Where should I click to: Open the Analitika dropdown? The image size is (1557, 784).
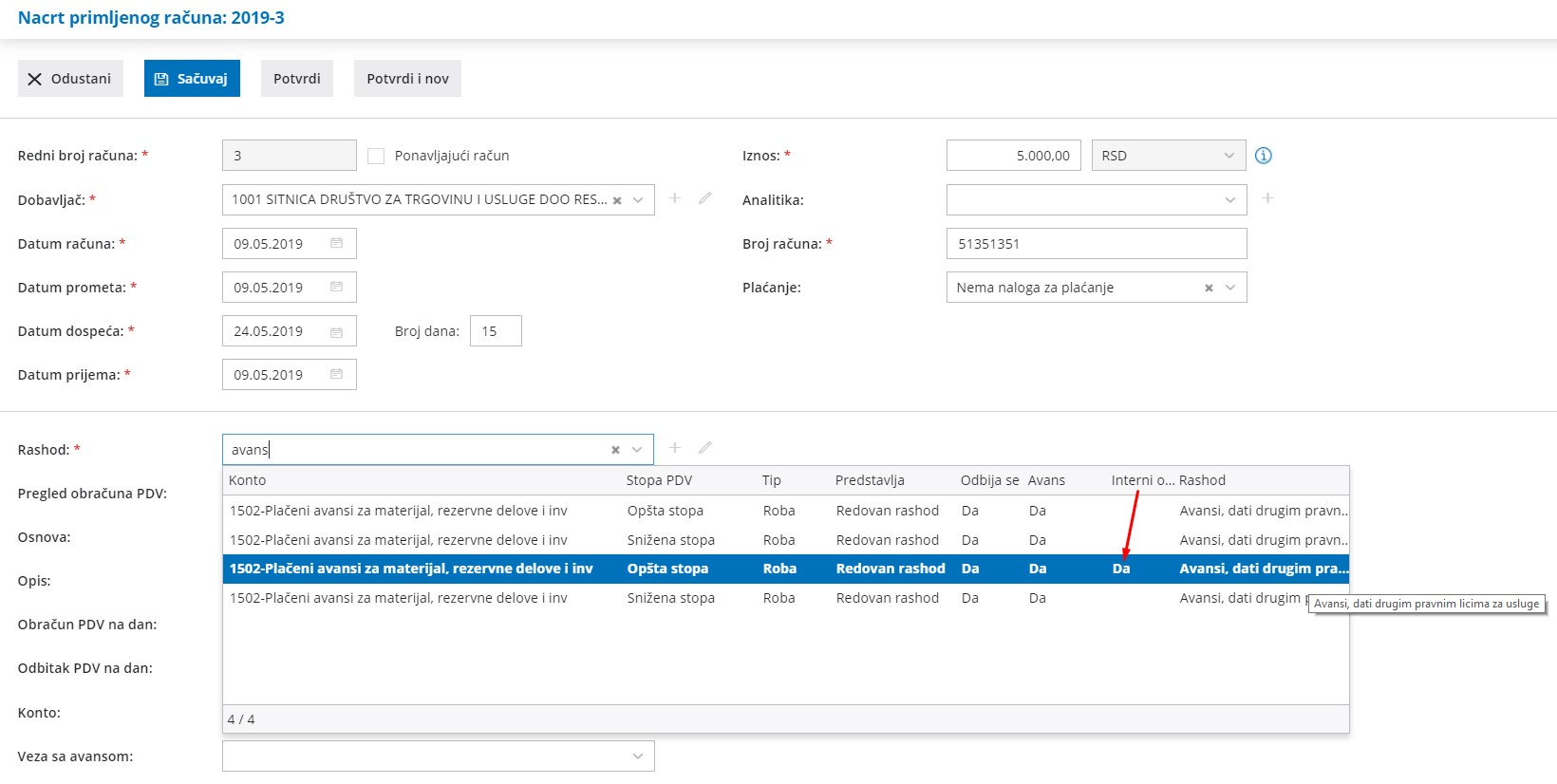(1229, 200)
